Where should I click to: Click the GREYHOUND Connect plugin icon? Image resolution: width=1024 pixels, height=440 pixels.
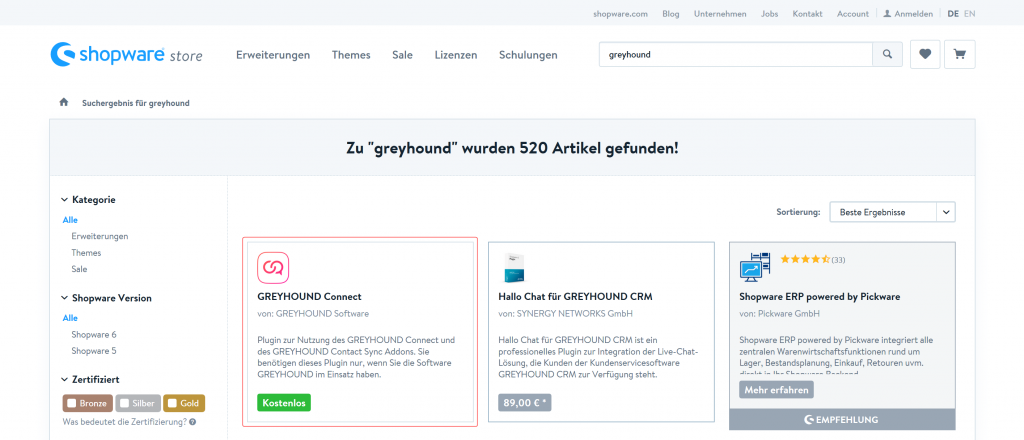coord(273,268)
